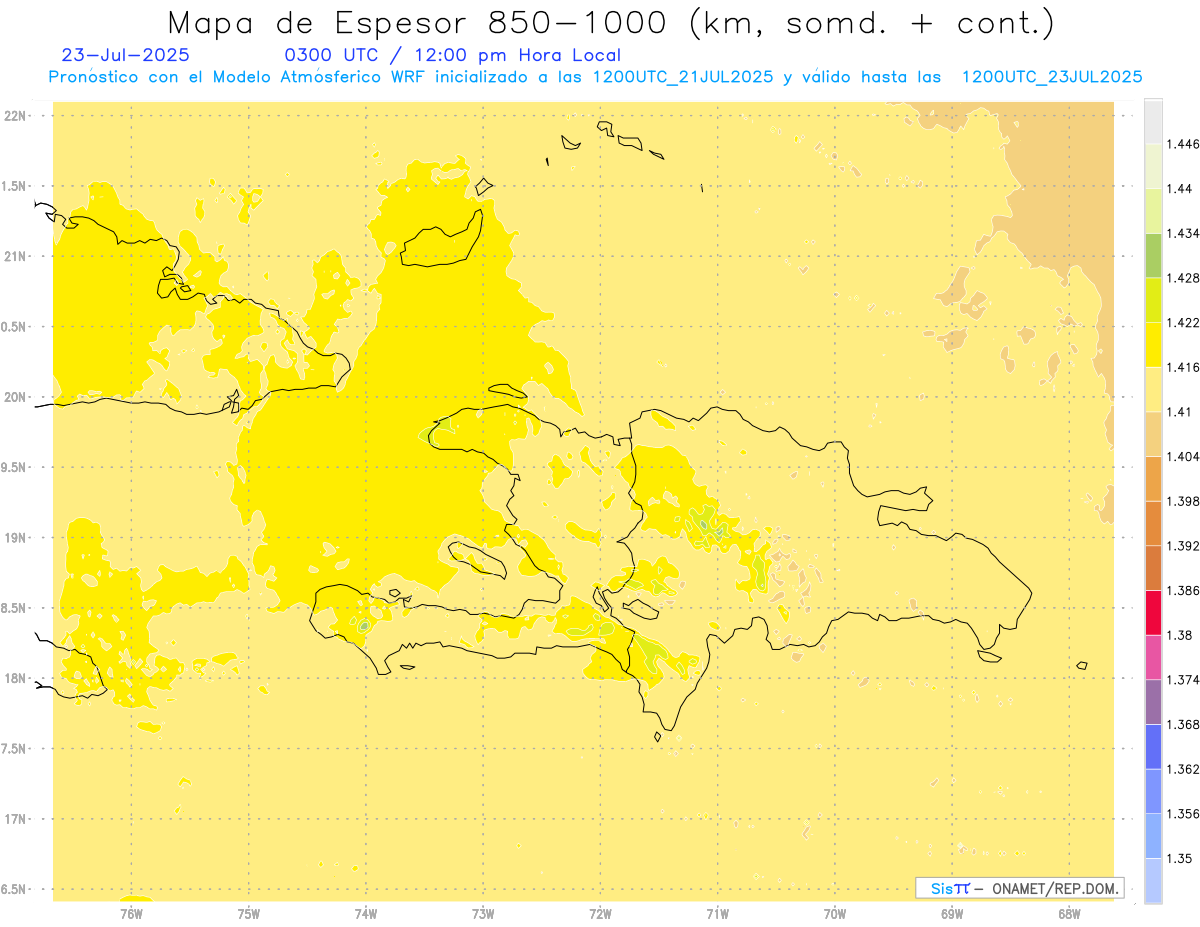Click the 76W longitude axis label

131,913
